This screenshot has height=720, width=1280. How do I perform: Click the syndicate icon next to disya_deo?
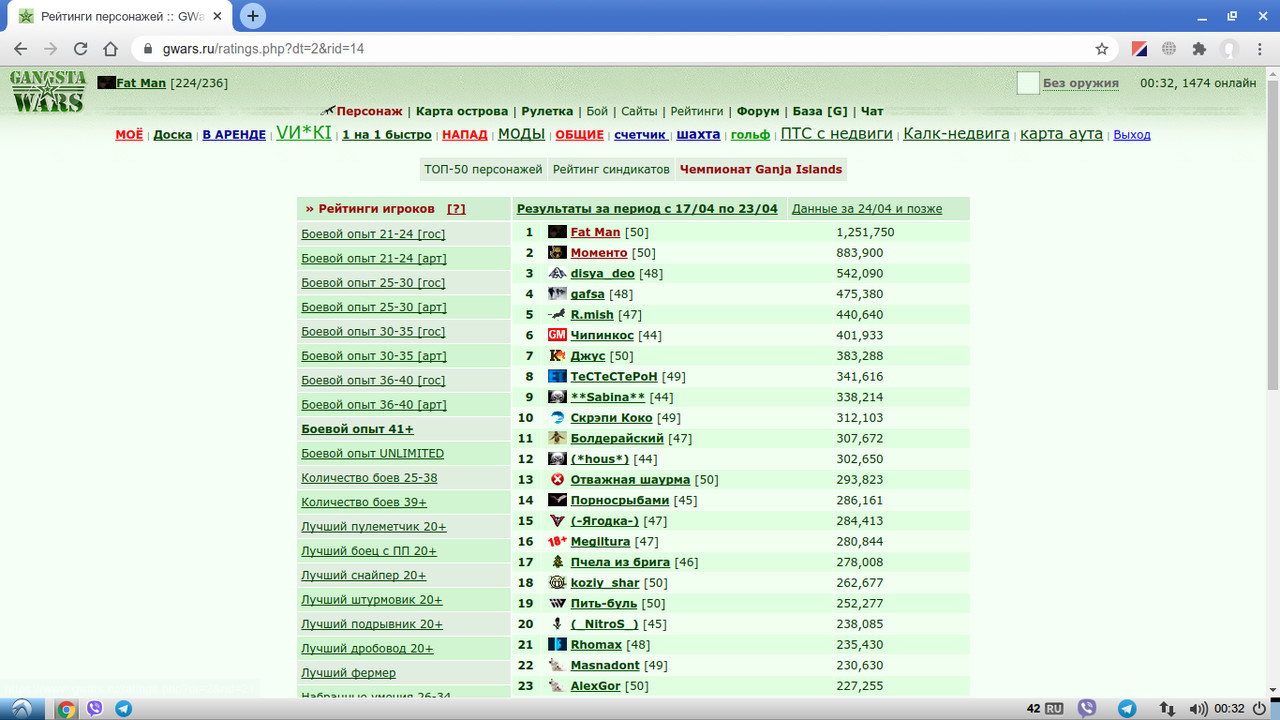coord(557,273)
